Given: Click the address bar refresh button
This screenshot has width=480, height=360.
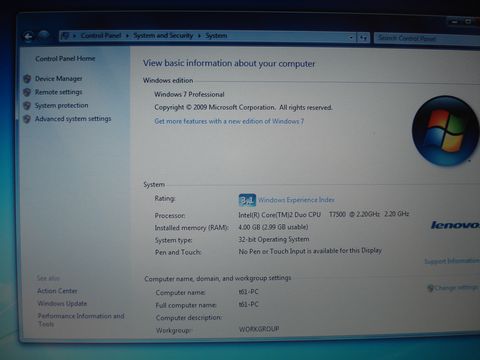Looking at the screenshot, I should (363, 38).
